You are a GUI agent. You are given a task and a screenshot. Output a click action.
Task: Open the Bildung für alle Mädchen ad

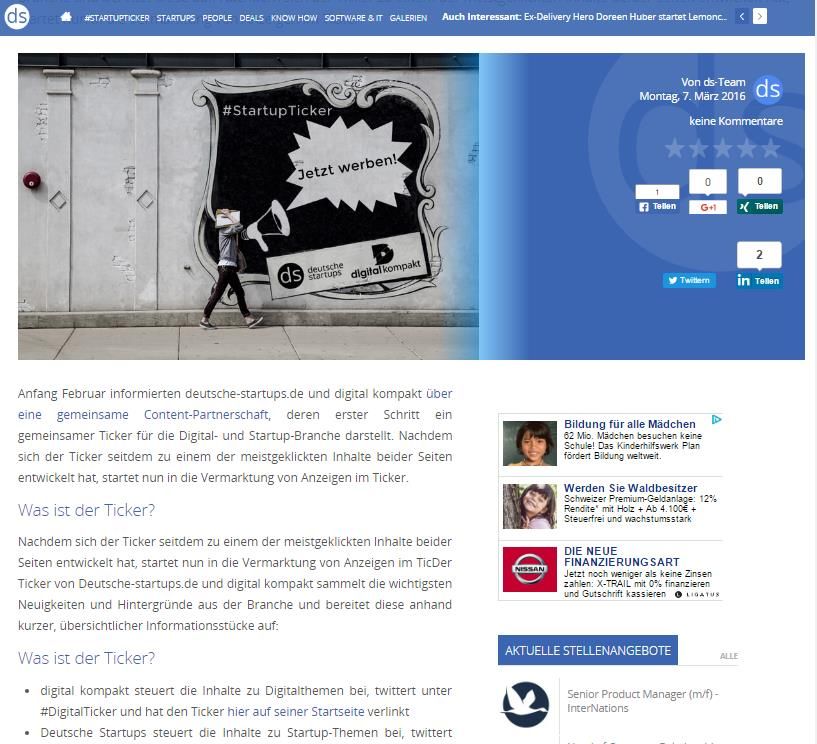click(630, 424)
